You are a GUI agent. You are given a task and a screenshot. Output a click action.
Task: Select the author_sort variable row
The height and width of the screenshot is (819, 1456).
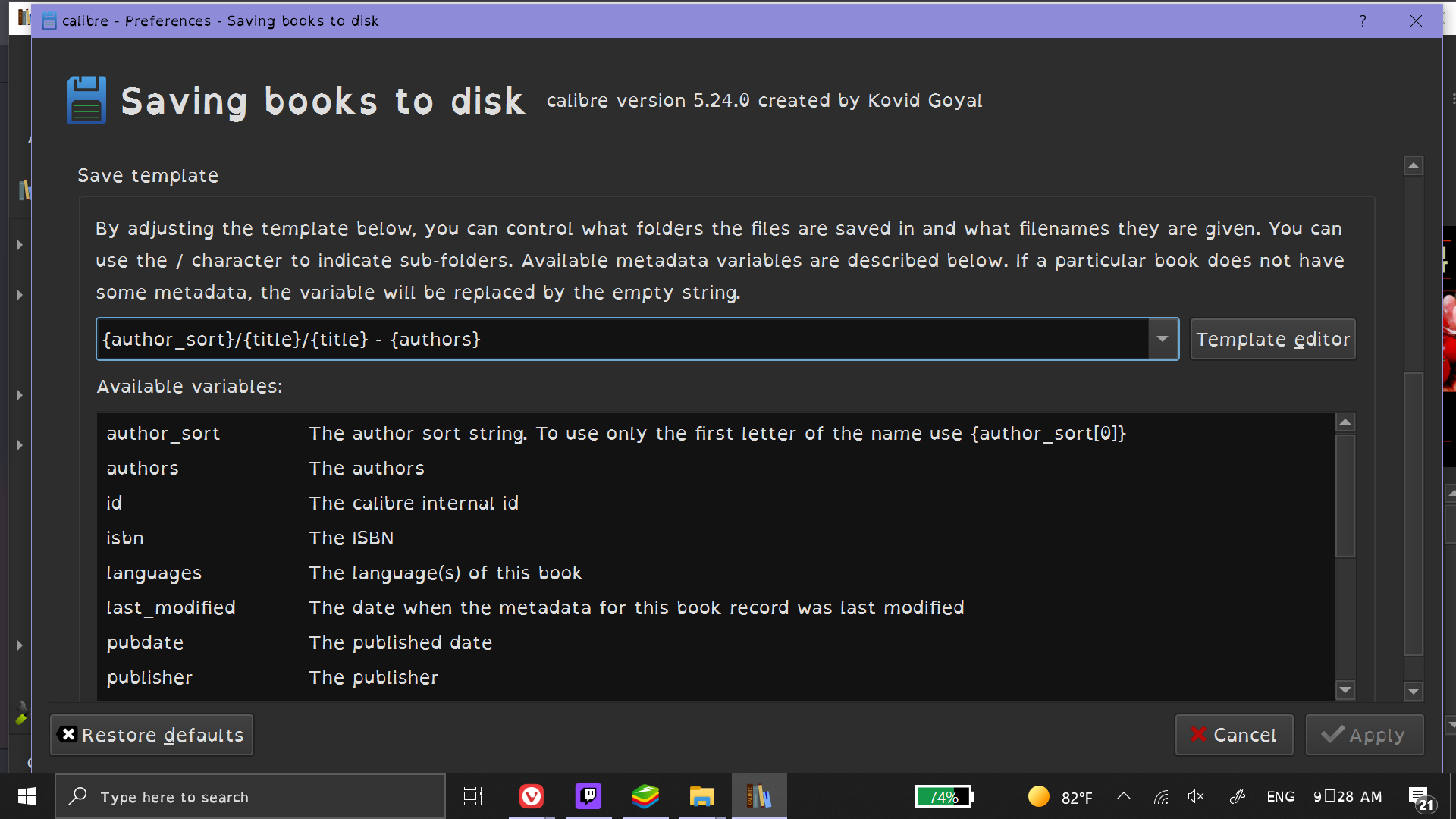163,433
